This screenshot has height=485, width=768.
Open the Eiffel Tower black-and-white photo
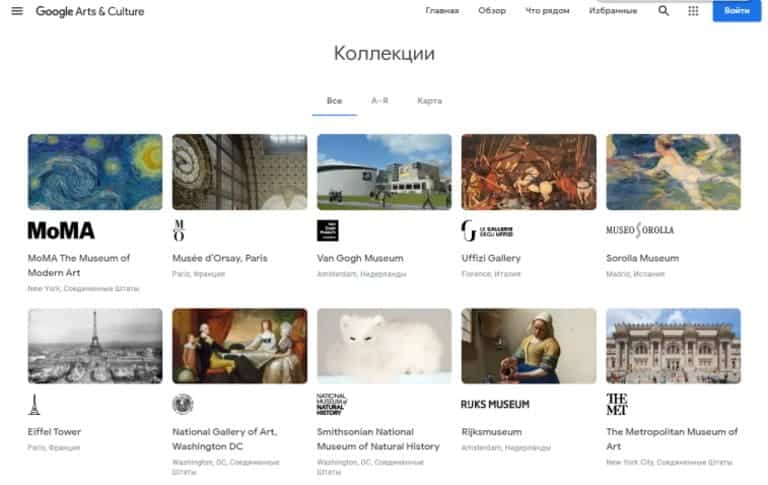click(95, 346)
